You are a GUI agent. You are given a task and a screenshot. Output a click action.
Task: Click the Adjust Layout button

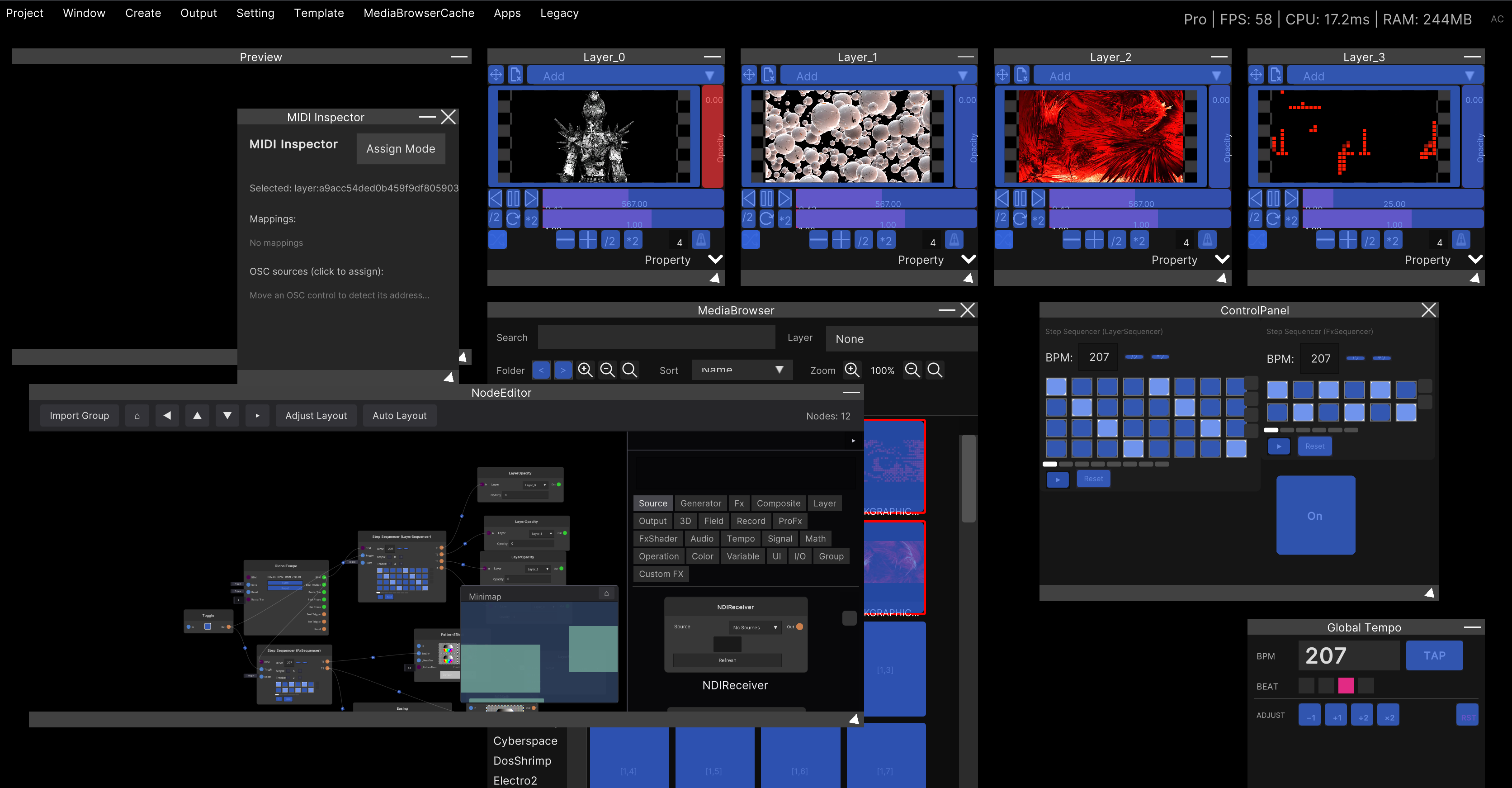tap(316, 416)
